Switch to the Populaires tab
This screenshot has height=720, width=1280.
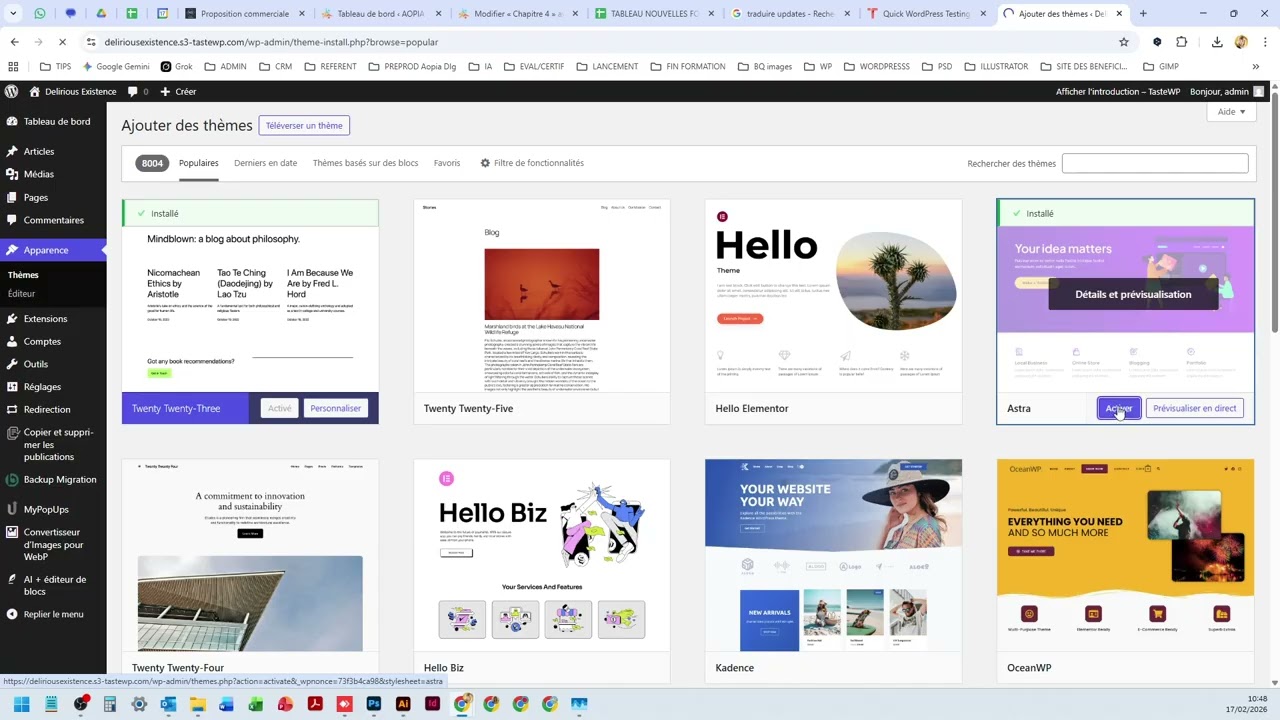coord(199,163)
